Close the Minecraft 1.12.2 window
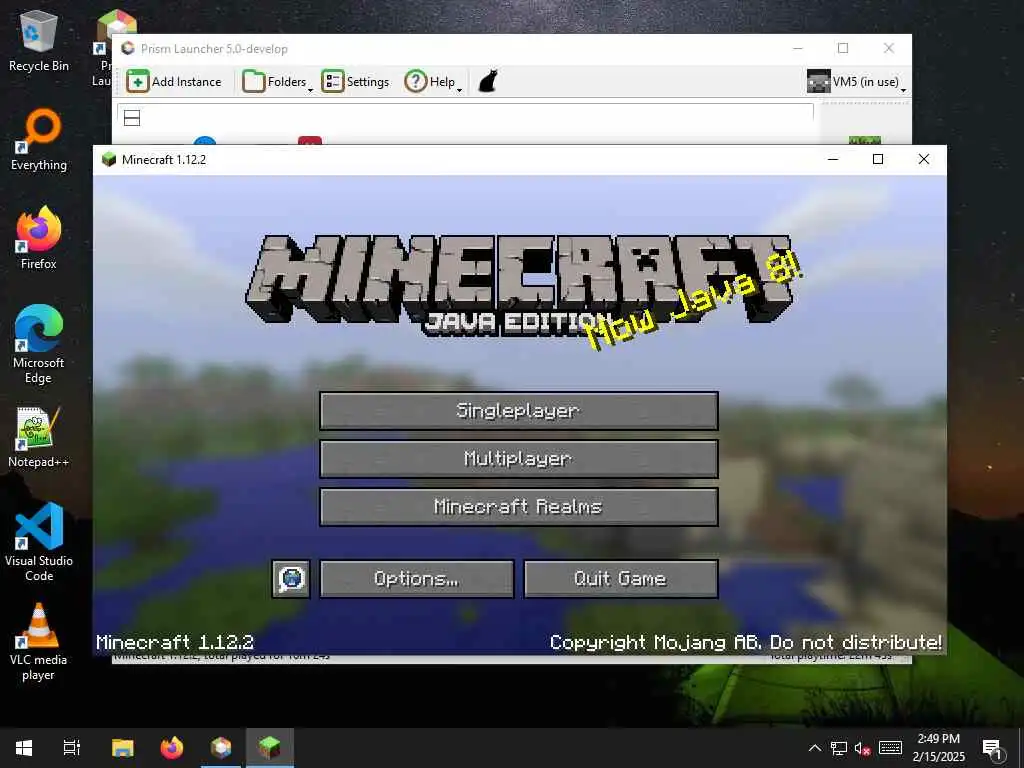 click(x=923, y=159)
